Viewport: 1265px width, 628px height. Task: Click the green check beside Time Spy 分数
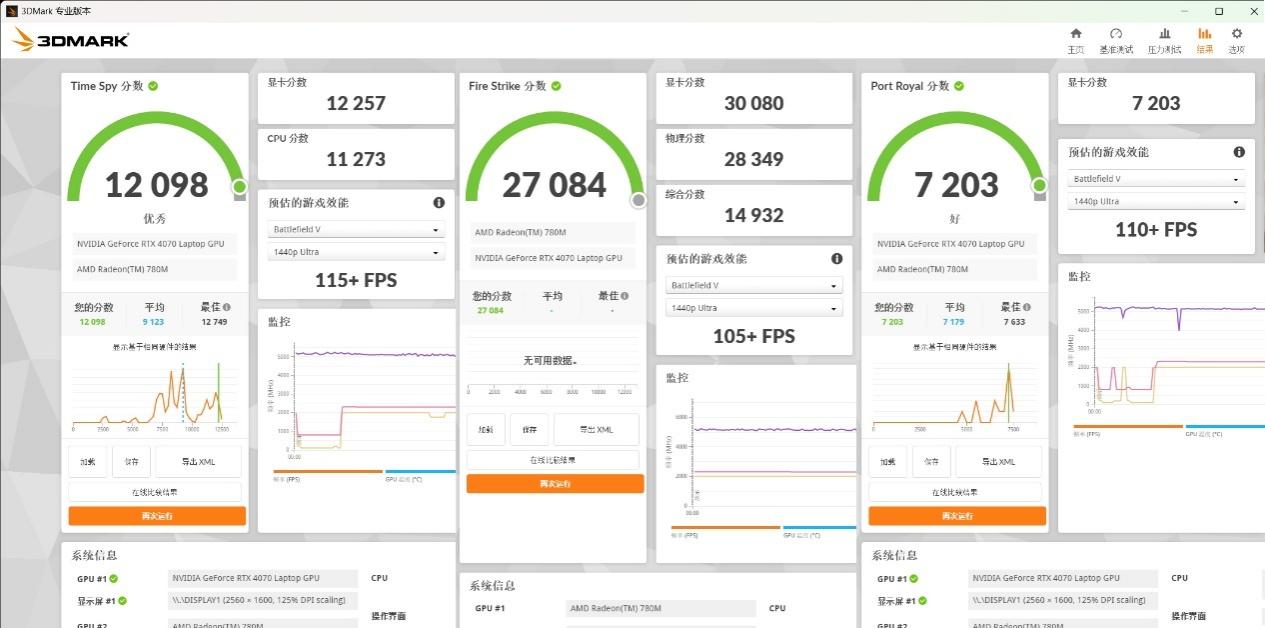(x=153, y=86)
